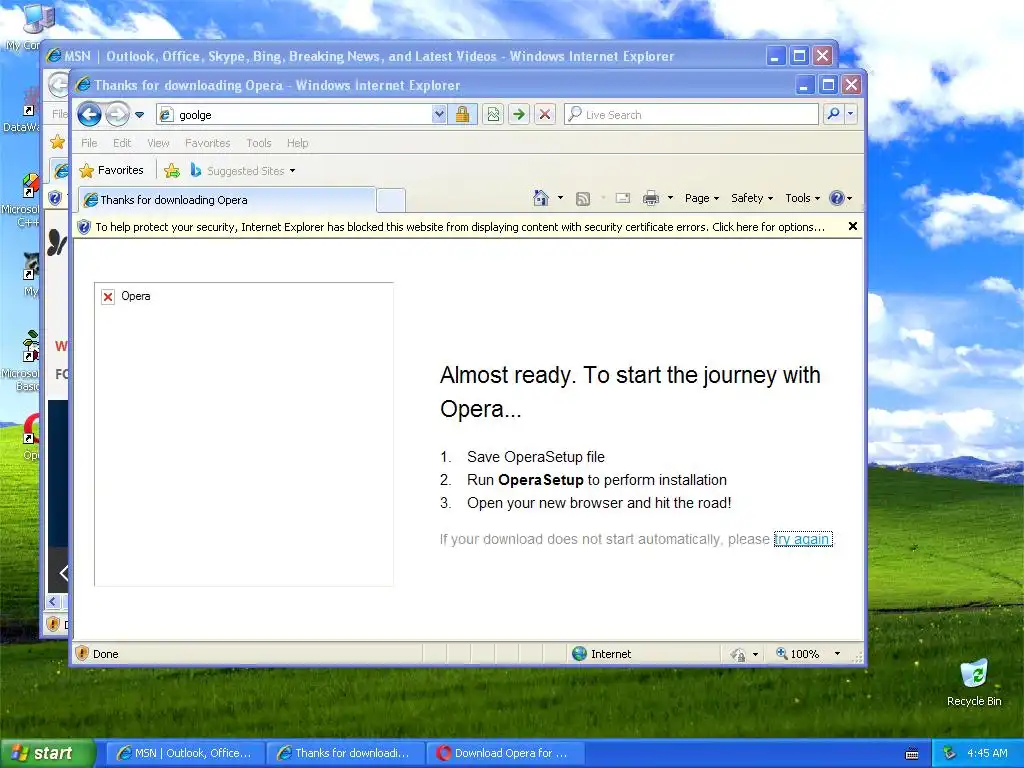This screenshot has height=768, width=1024.
Task: Expand the address bar history dropdown
Action: pos(440,114)
